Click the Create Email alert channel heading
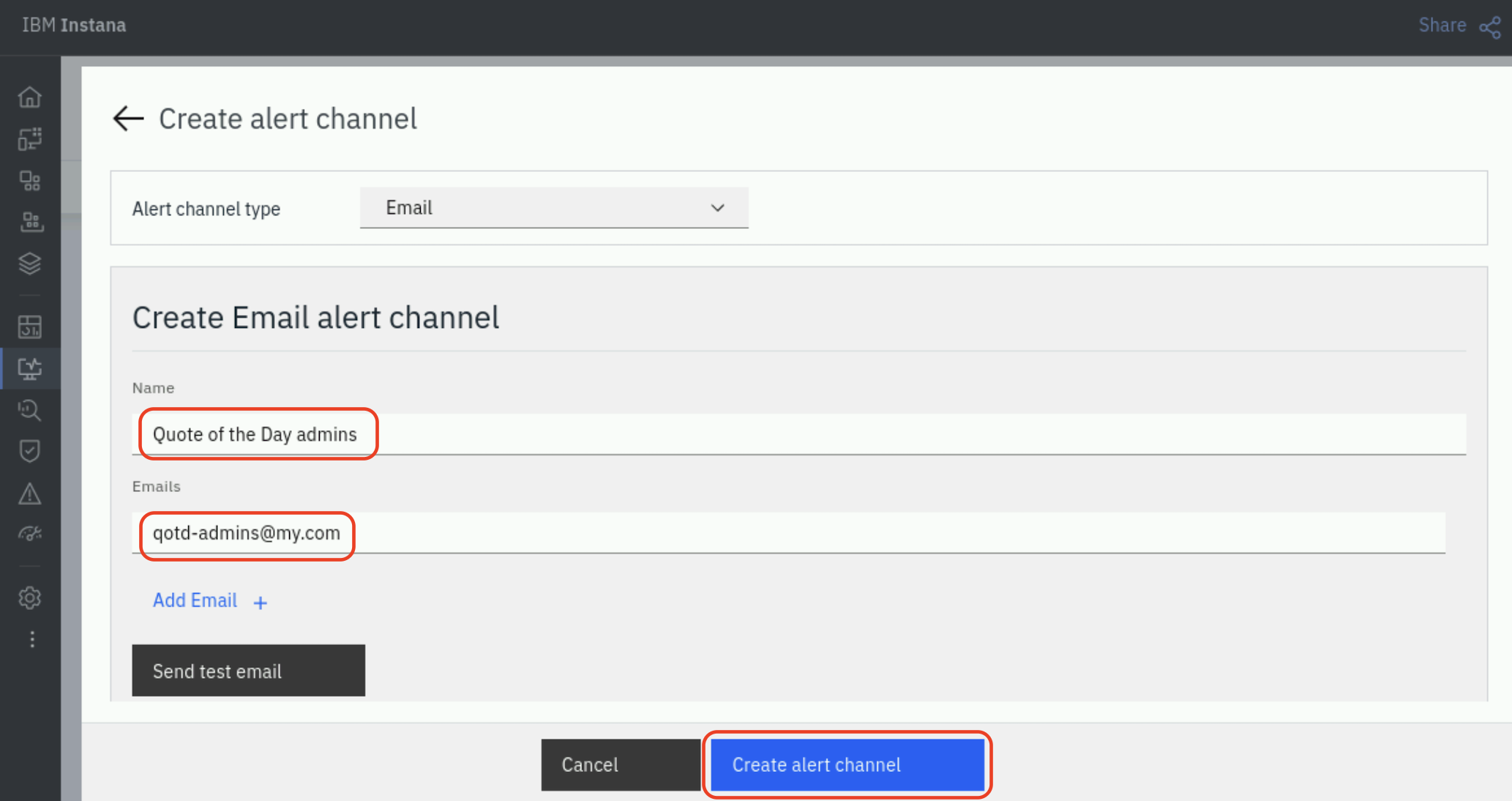This screenshot has width=1512, height=801. pyautogui.click(x=315, y=318)
